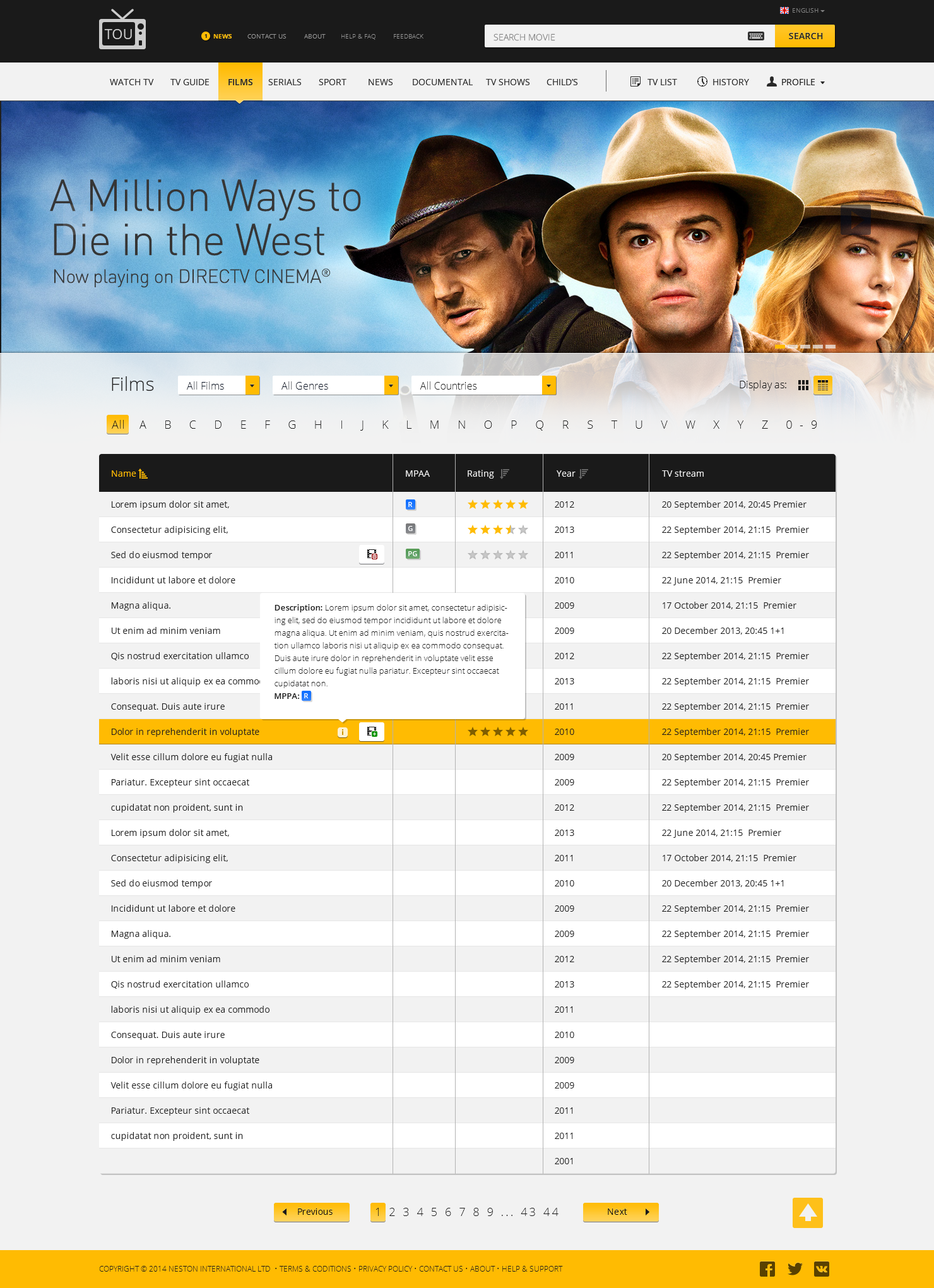The width and height of the screenshot is (934, 1288).
Task: Set rating stars on Consectetur adipisicing row
Action: tap(498, 530)
